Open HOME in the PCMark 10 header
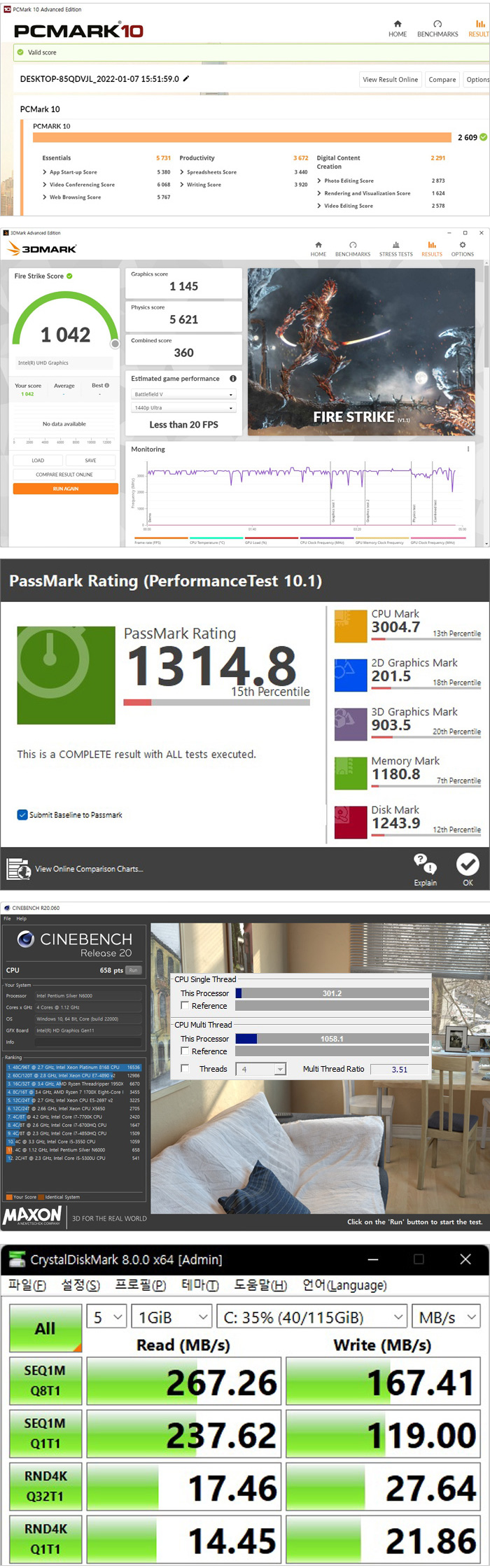490x1568 pixels. click(x=398, y=28)
